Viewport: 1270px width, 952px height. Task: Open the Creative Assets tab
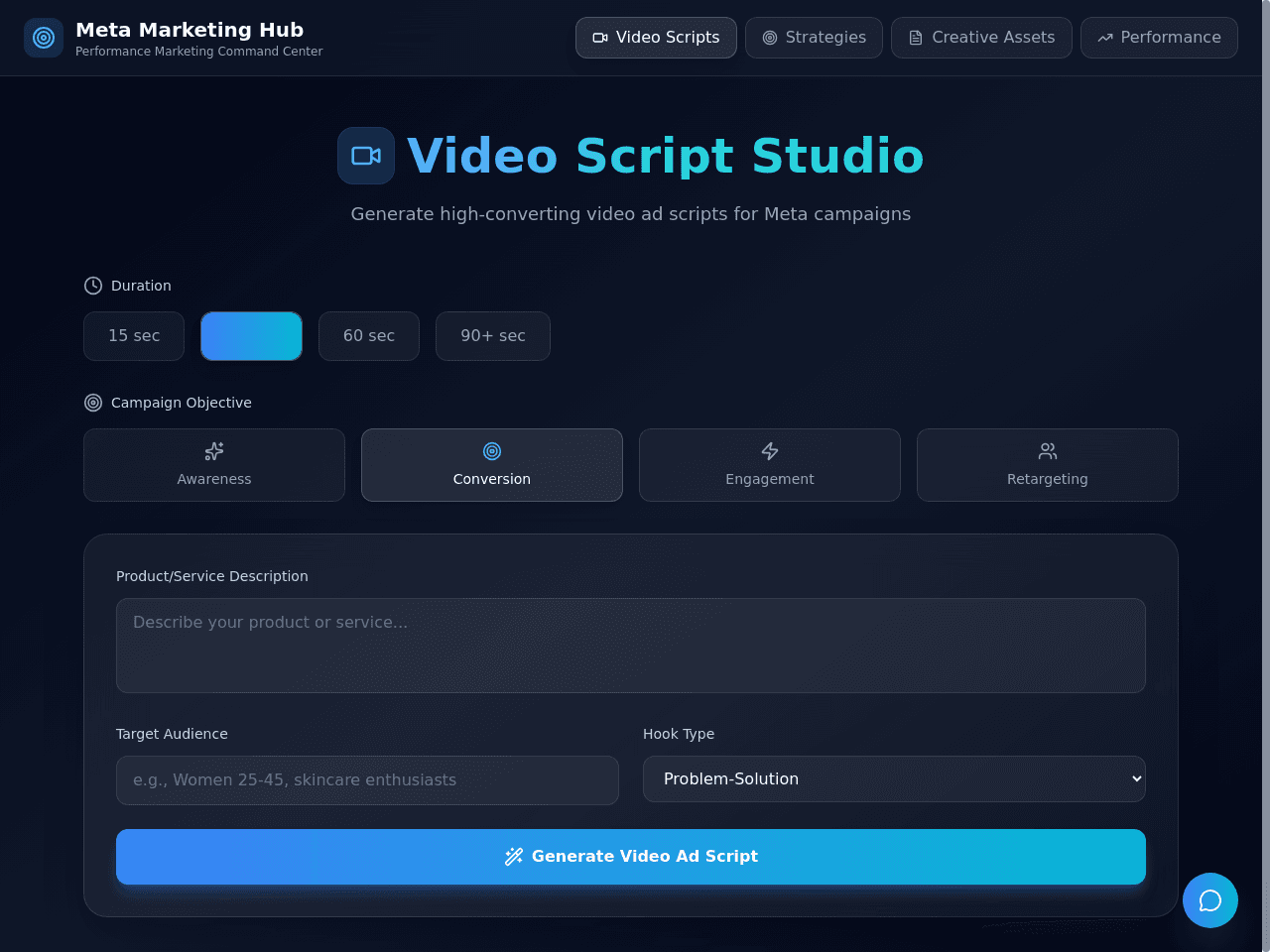[x=981, y=38]
